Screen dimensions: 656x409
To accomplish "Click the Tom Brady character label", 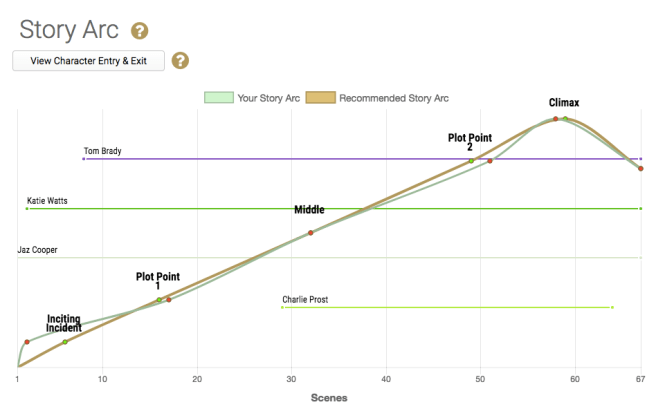I will point(103,152).
